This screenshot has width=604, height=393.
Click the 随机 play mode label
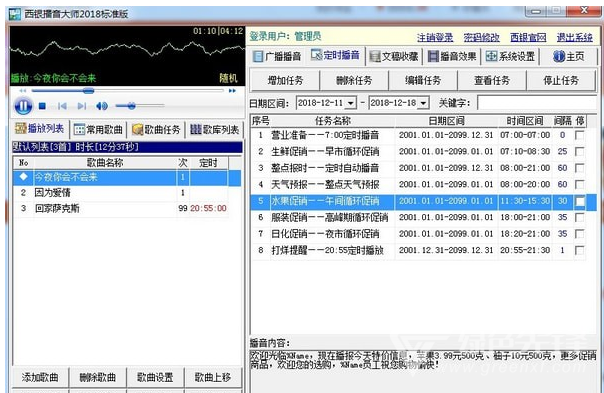[228, 78]
